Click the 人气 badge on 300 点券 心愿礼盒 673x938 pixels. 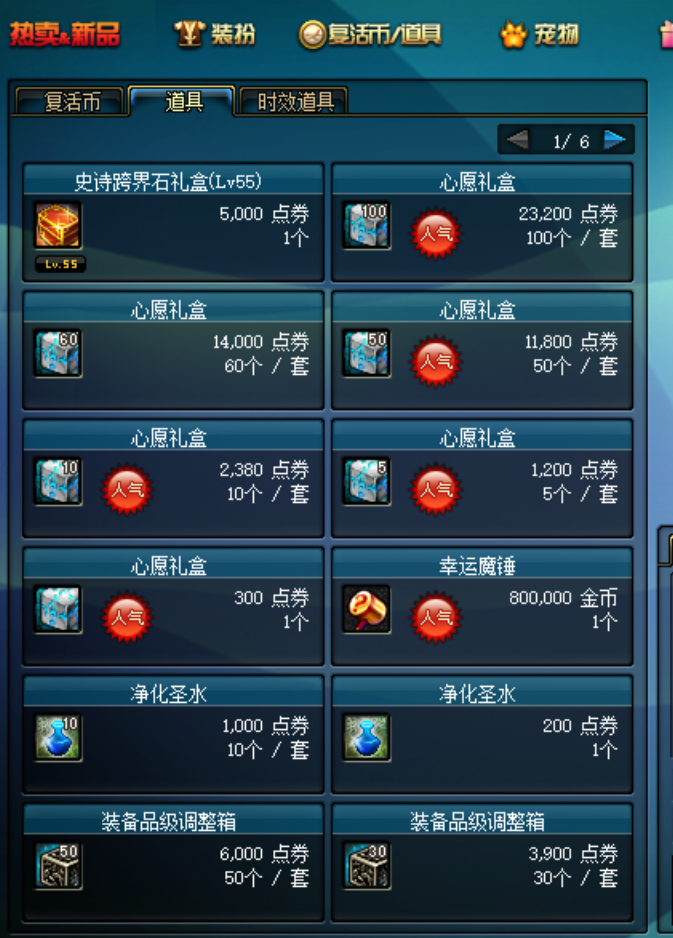[x=127, y=617]
